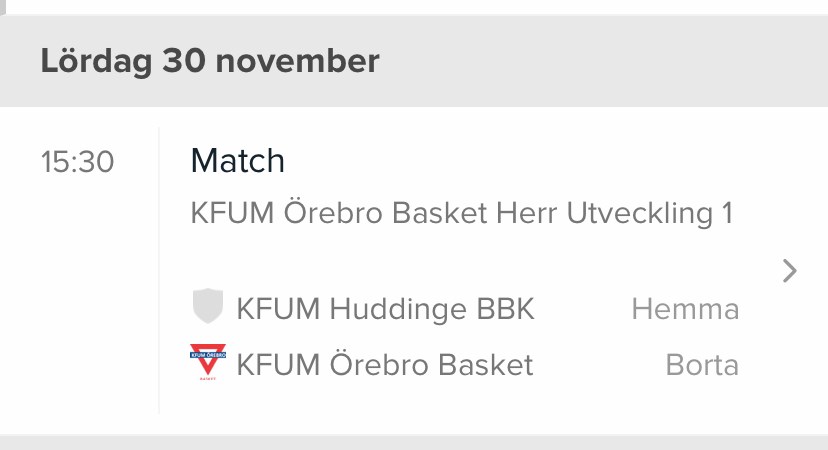
Task: Click blank space between subtitle and team rows
Action: pyautogui.click(x=461, y=260)
